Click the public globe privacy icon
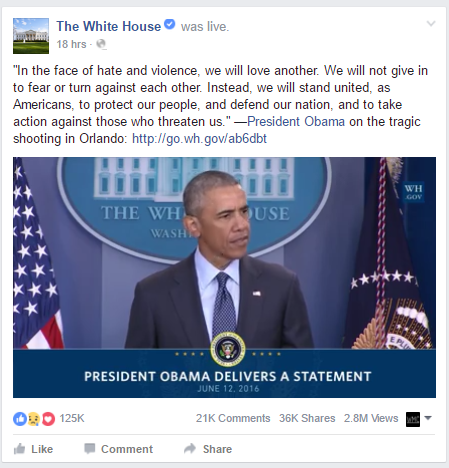 click(x=101, y=44)
